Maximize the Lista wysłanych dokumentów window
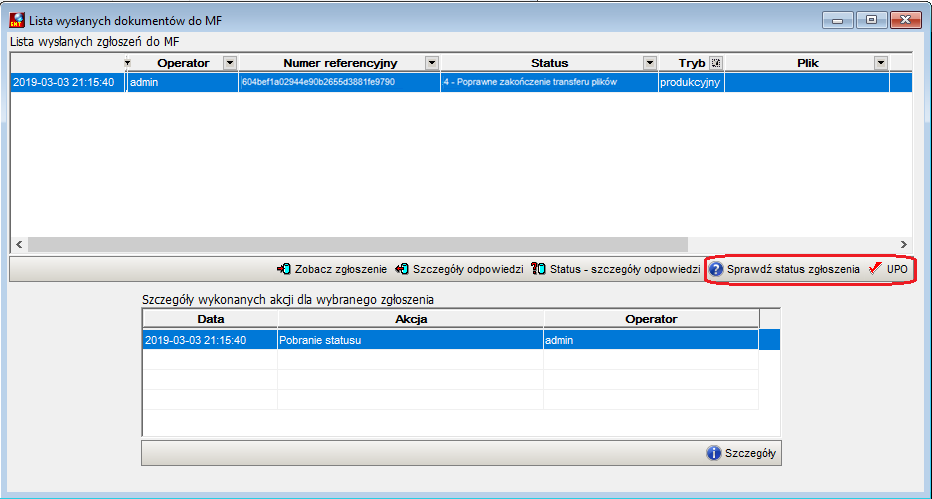The width and height of the screenshot is (932, 499). [871, 20]
